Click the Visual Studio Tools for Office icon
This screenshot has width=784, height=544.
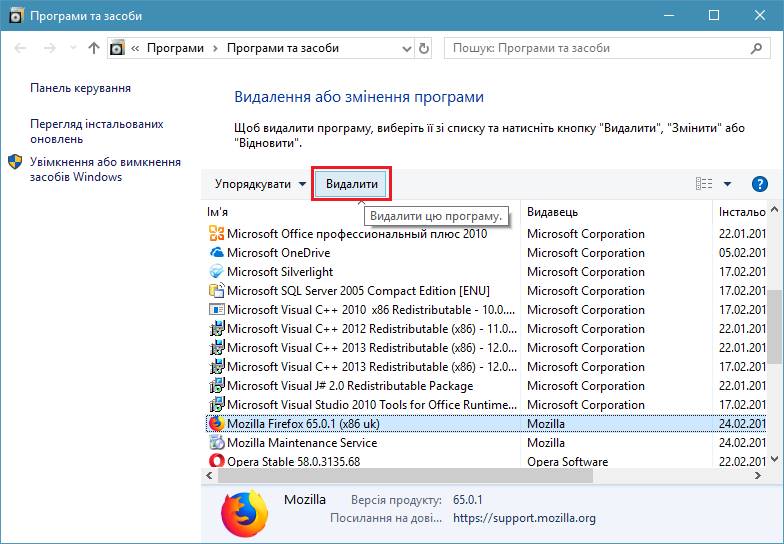click(216, 404)
